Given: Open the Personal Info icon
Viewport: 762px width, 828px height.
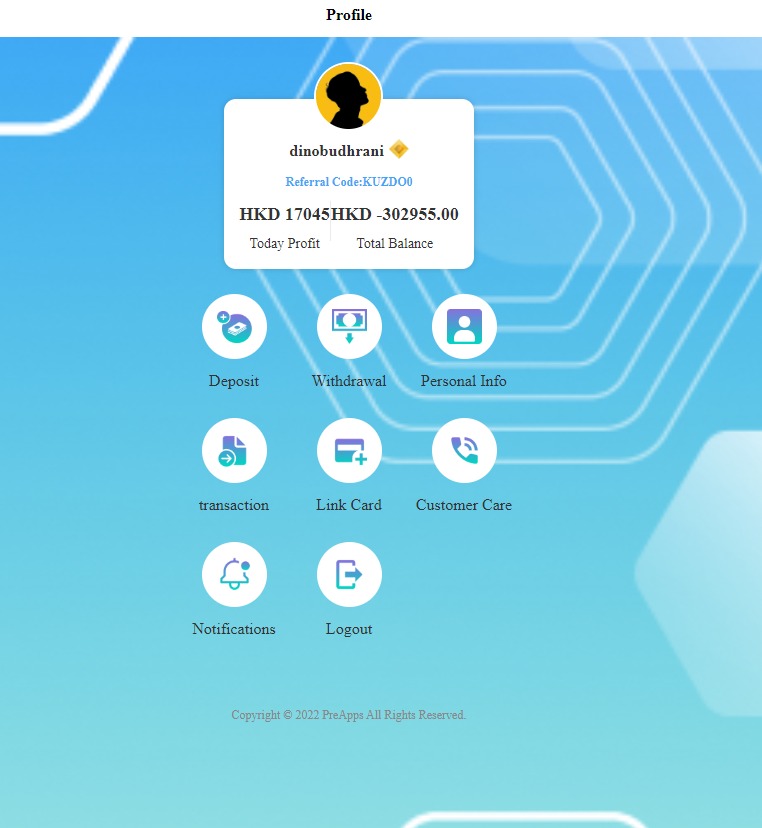Looking at the screenshot, I should (x=464, y=326).
